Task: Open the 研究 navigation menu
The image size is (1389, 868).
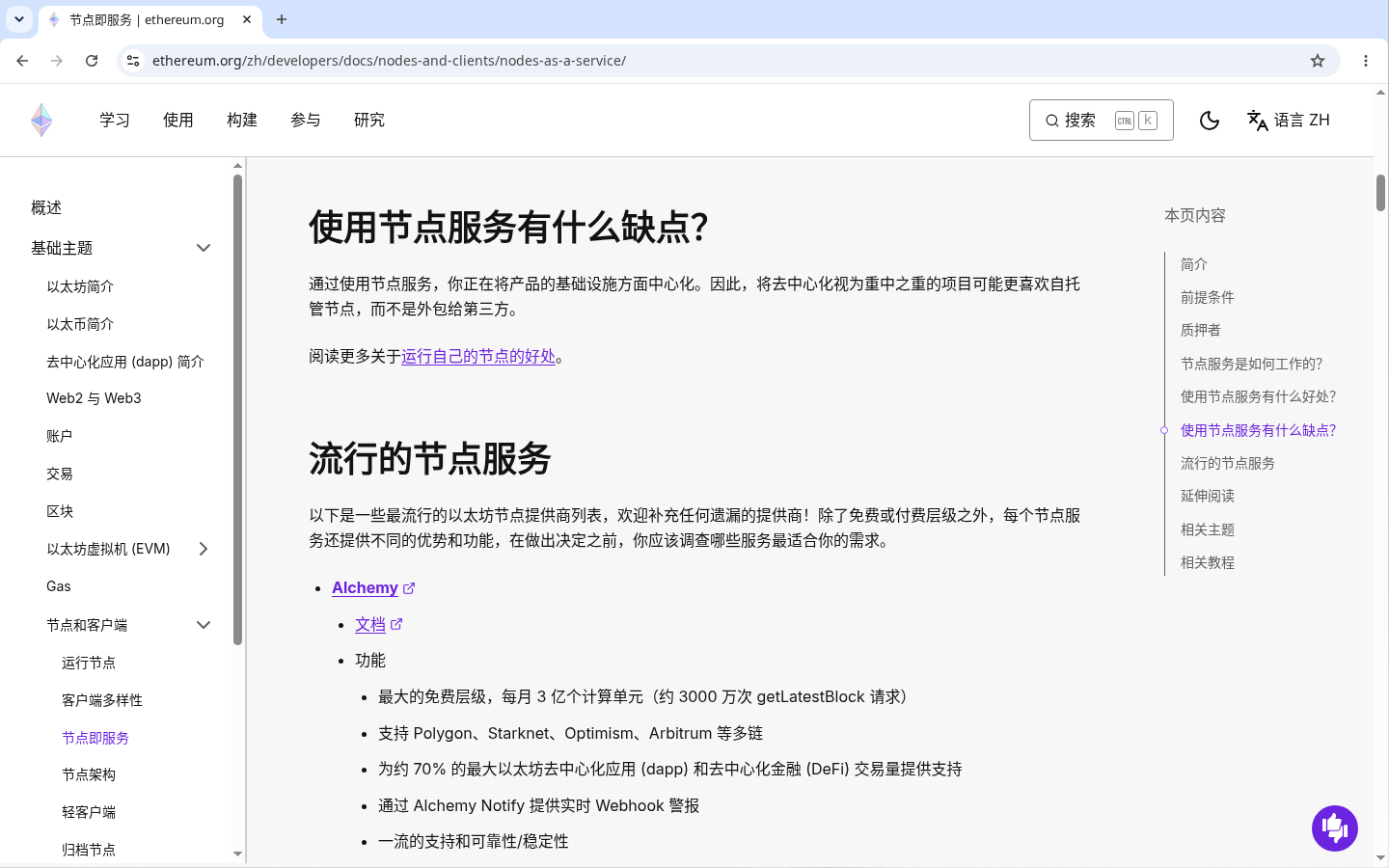Action: (369, 121)
